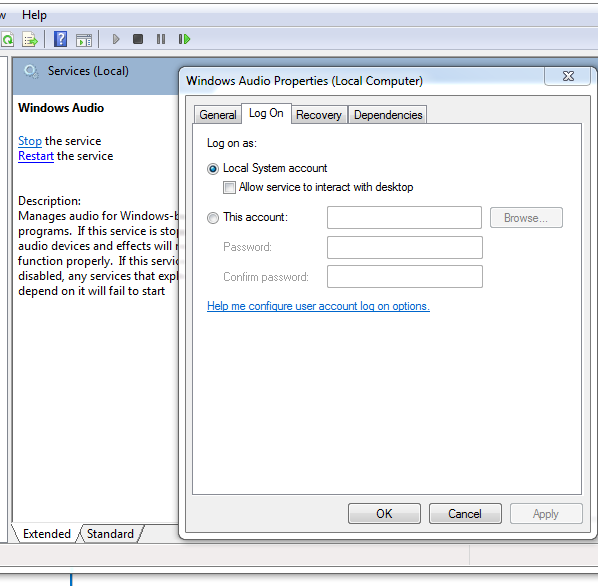Click the "Description:" label text

(50, 201)
